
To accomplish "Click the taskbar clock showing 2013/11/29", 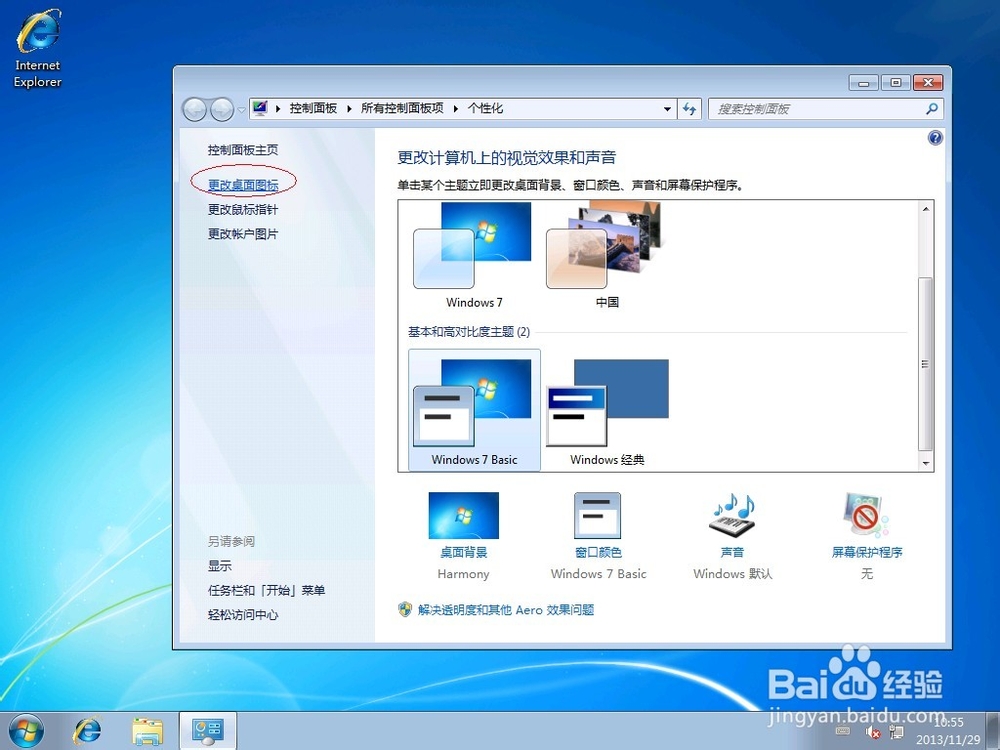I will [948, 732].
